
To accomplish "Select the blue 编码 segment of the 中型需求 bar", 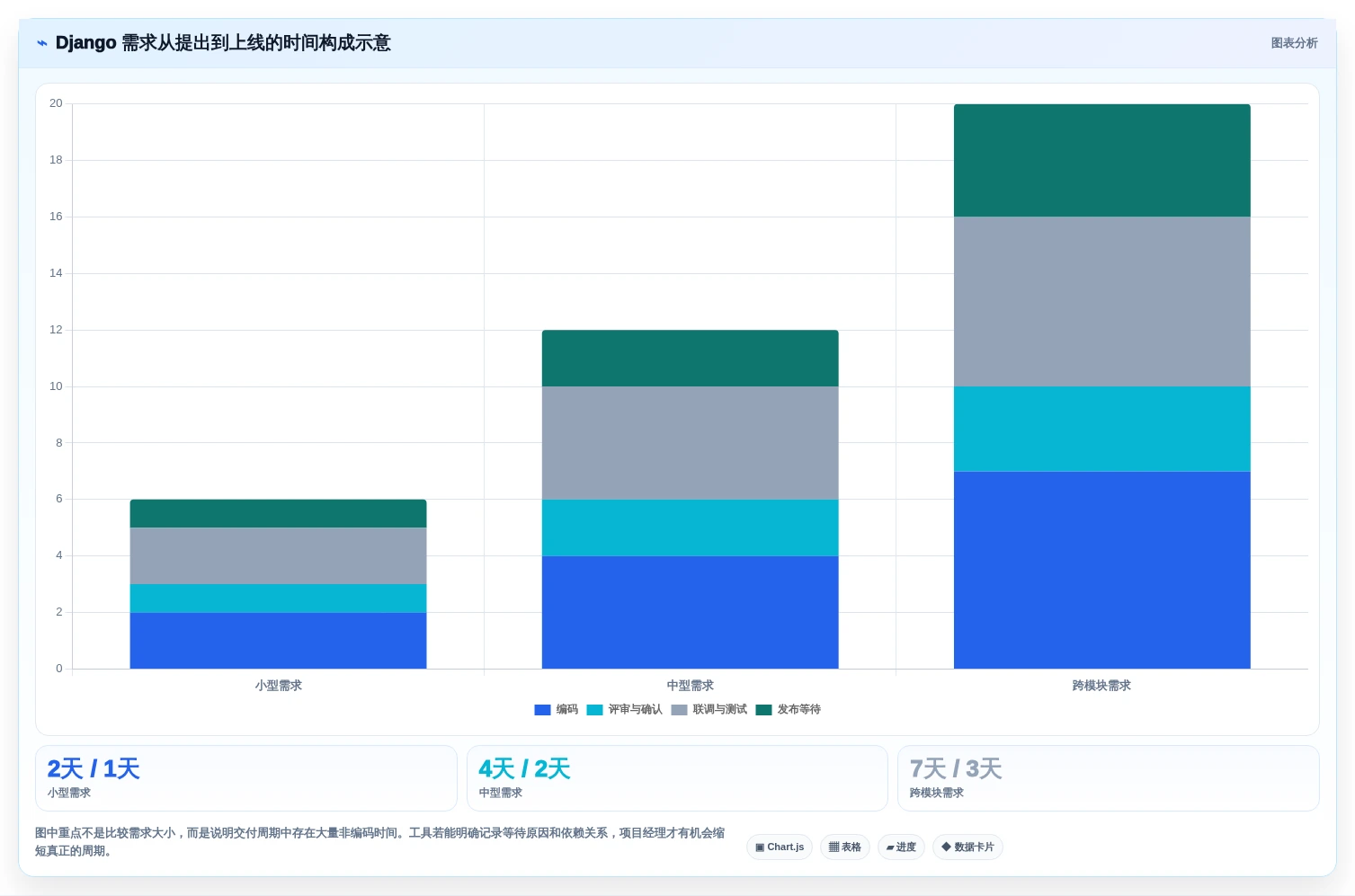I will (x=690, y=612).
